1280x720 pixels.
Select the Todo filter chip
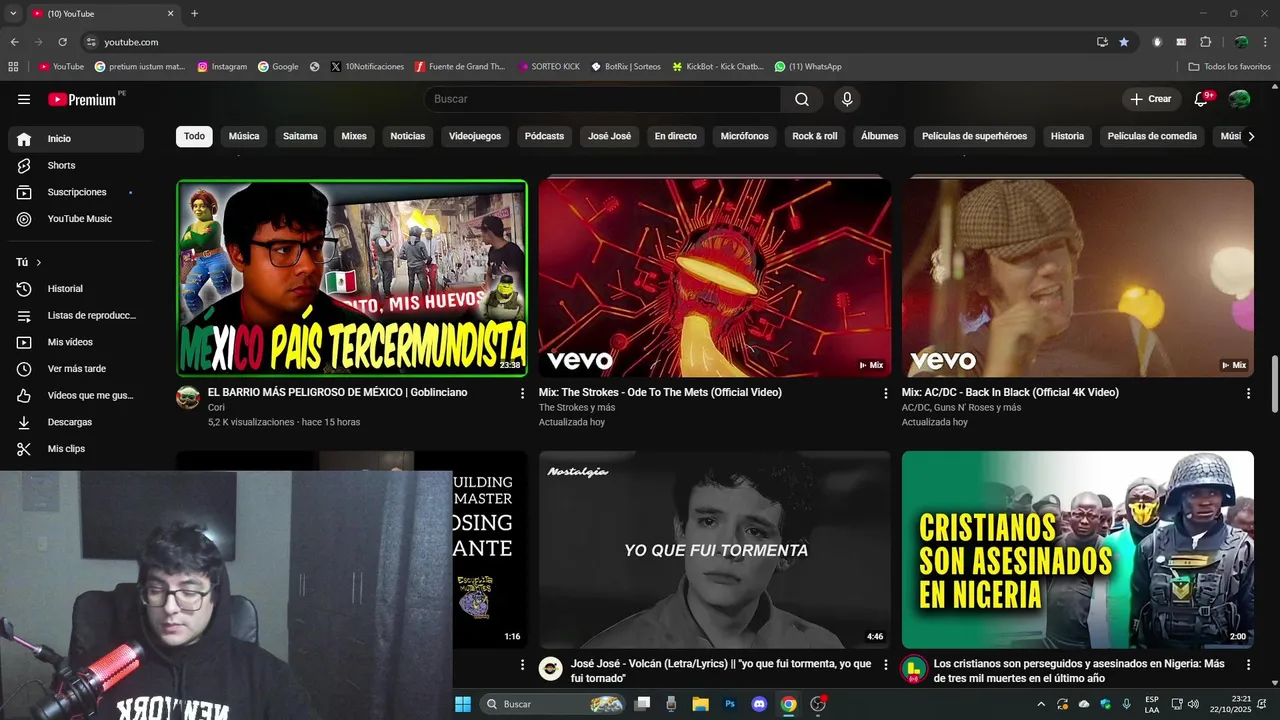(x=194, y=136)
